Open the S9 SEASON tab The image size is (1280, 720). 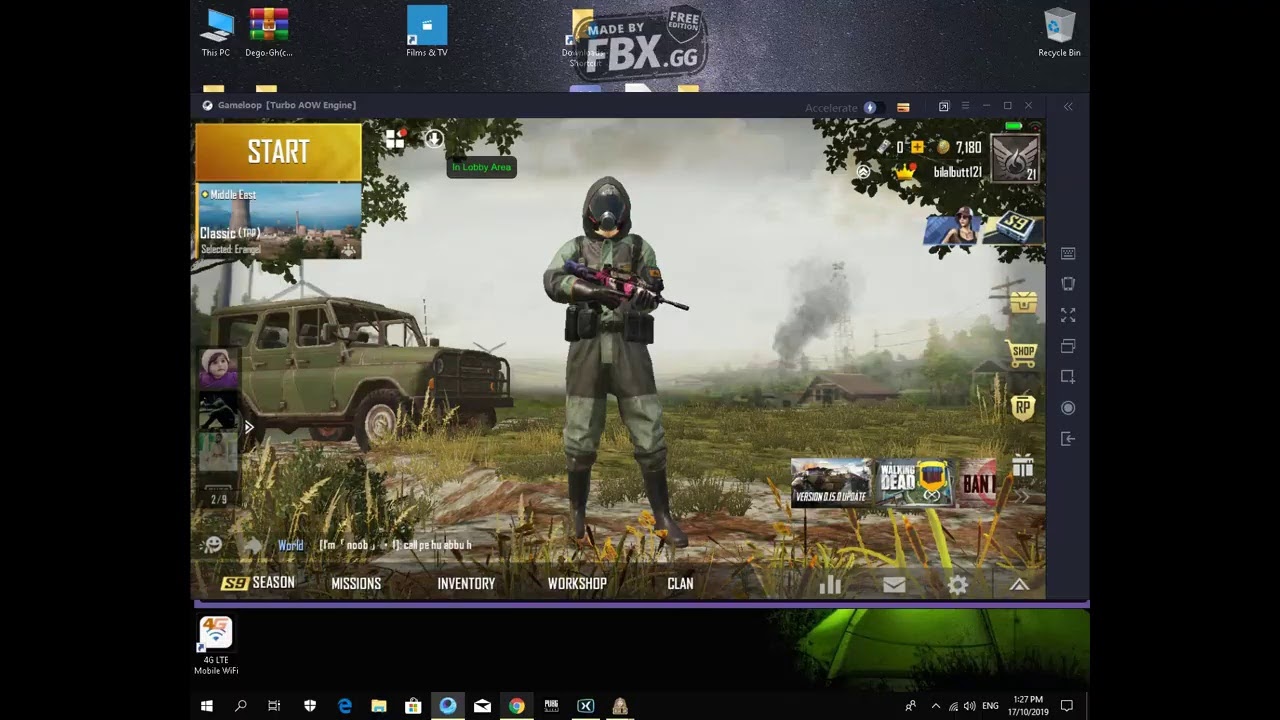click(x=258, y=583)
